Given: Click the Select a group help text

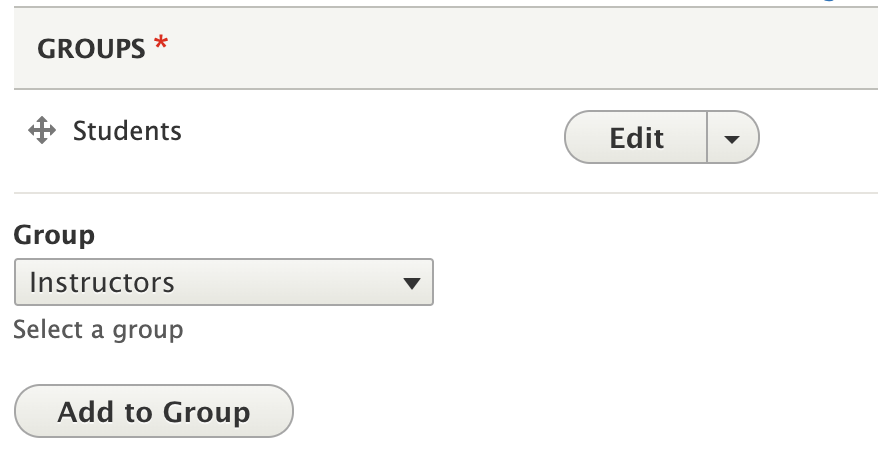Looking at the screenshot, I should (x=98, y=329).
